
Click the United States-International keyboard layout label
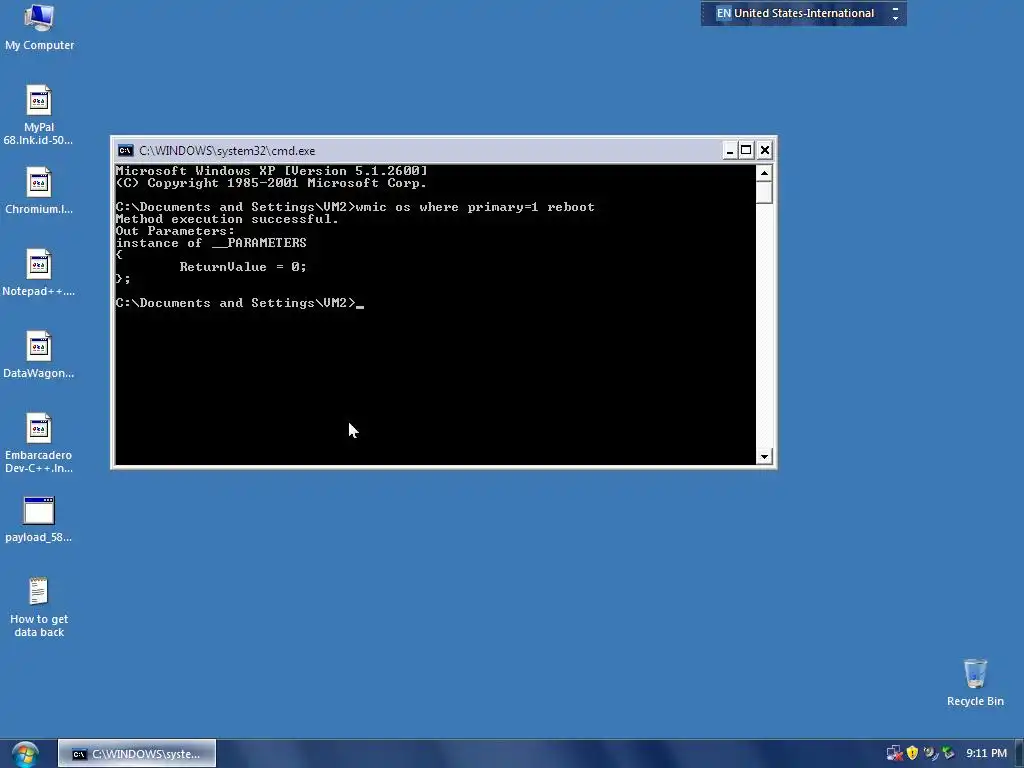tap(803, 13)
